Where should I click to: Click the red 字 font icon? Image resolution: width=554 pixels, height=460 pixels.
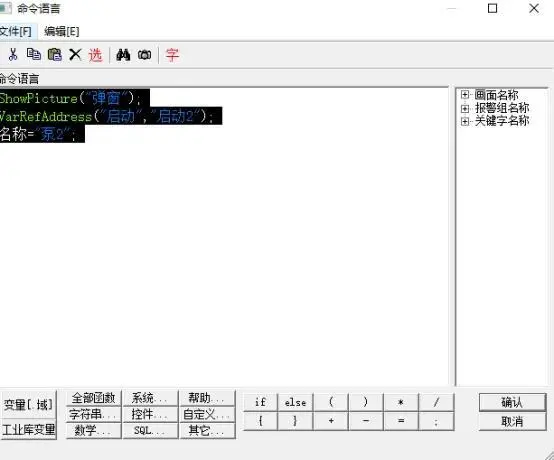(x=172, y=55)
